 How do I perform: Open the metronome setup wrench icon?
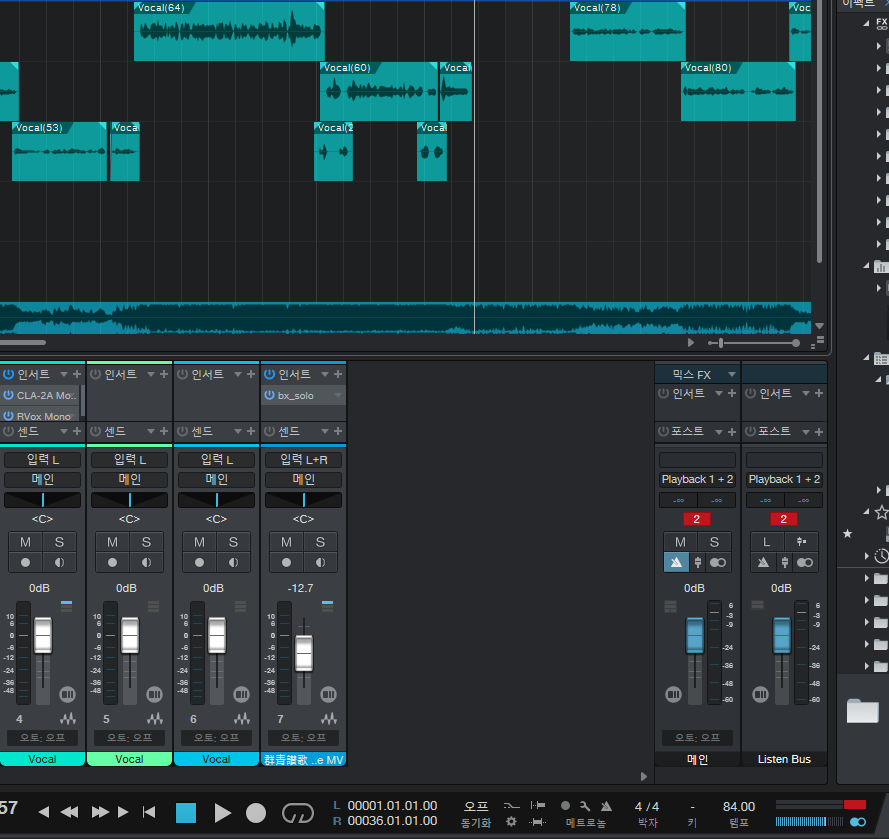click(x=585, y=806)
